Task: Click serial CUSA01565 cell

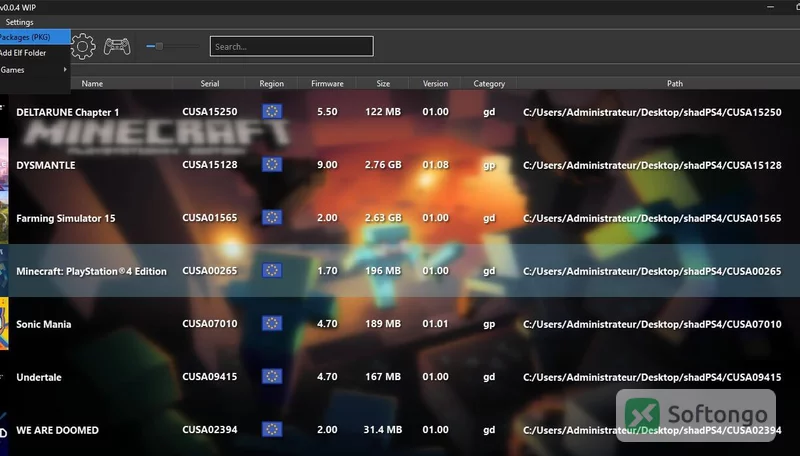Action: pos(210,218)
